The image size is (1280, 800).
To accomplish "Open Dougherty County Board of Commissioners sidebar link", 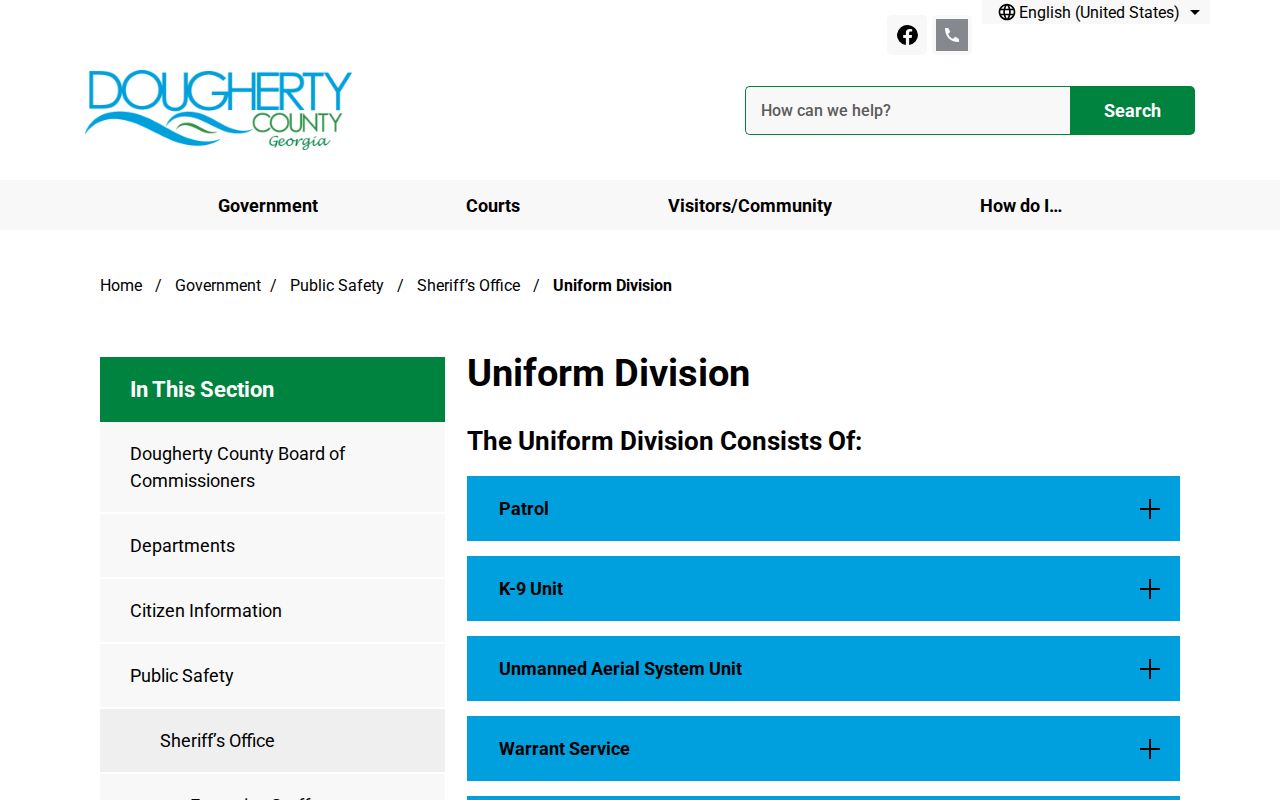I will (272, 467).
